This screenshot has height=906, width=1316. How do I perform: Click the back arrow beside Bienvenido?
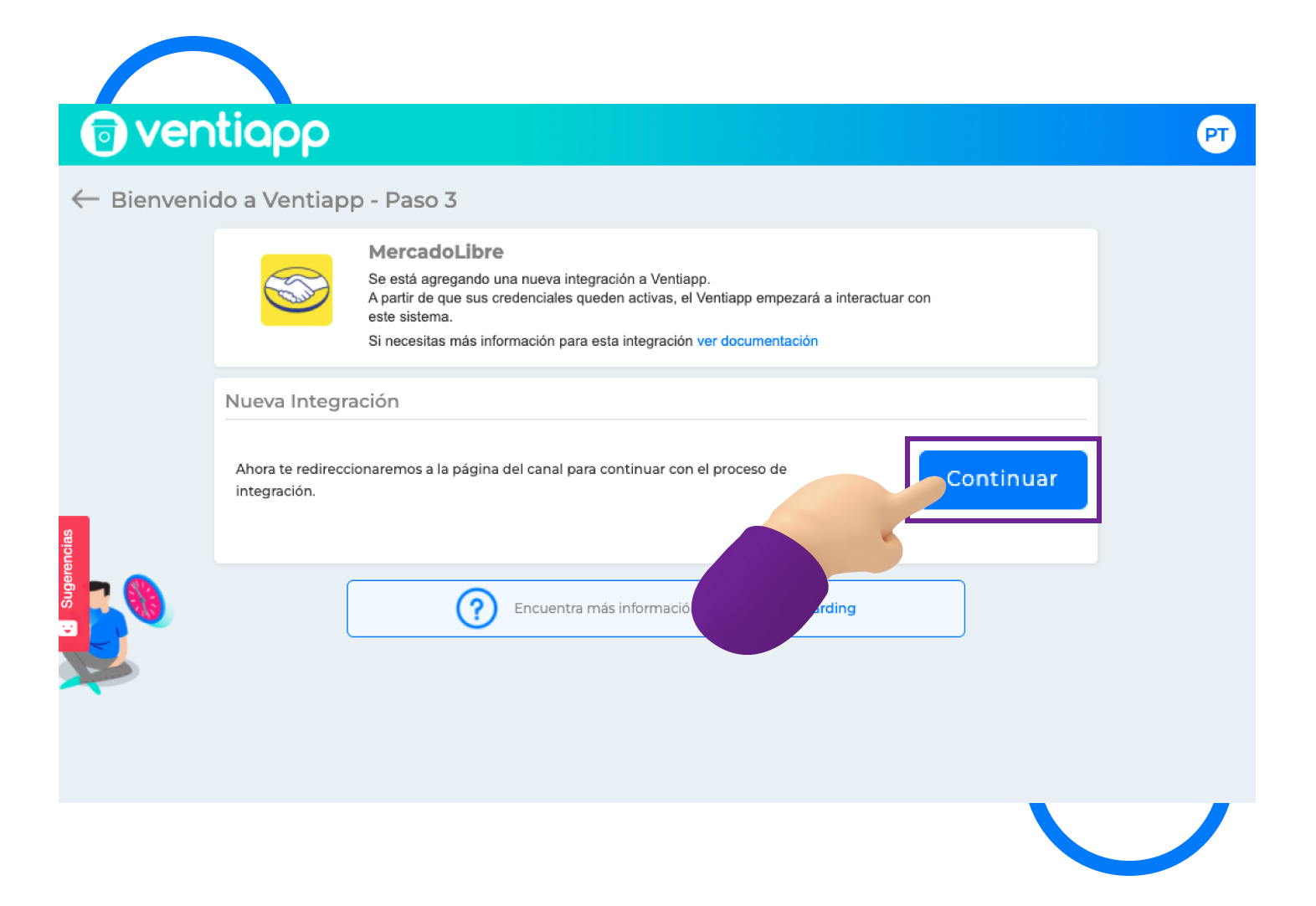[x=85, y=199]
